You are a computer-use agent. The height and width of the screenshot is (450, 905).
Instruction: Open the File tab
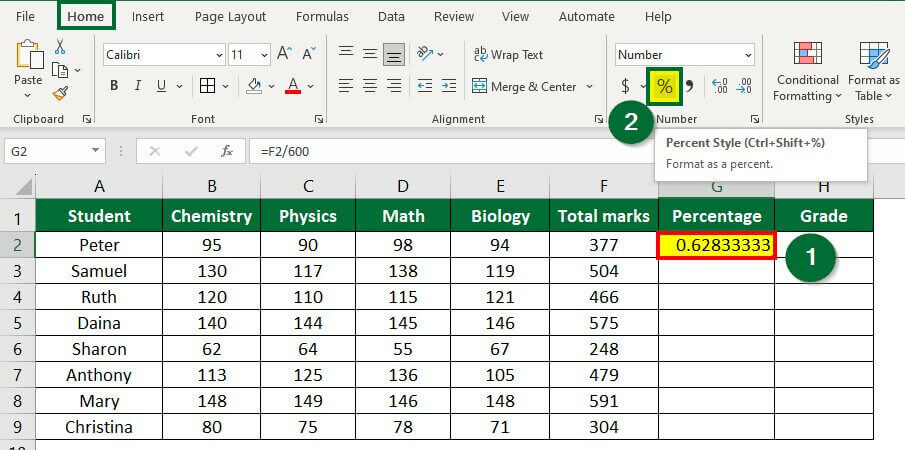(25, 17)
